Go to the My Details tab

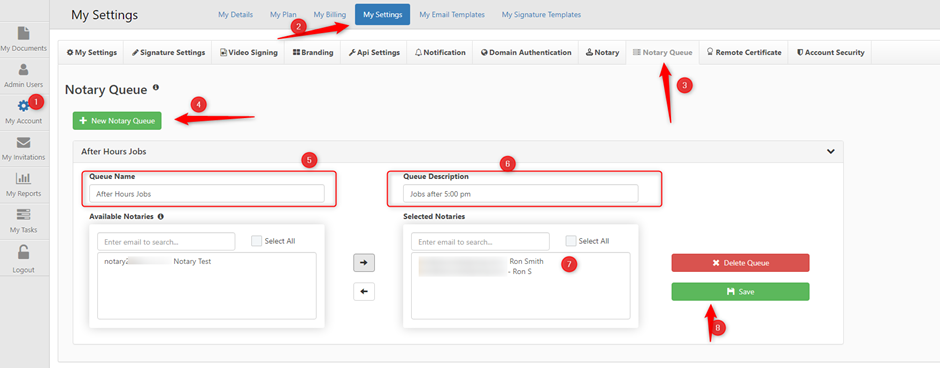(236, 14)
